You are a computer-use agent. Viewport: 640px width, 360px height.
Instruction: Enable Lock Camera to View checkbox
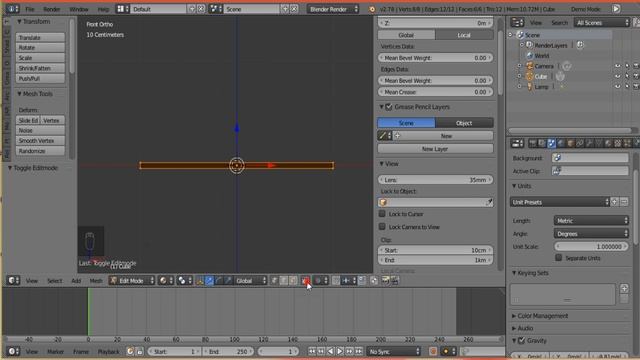point(382,227)
